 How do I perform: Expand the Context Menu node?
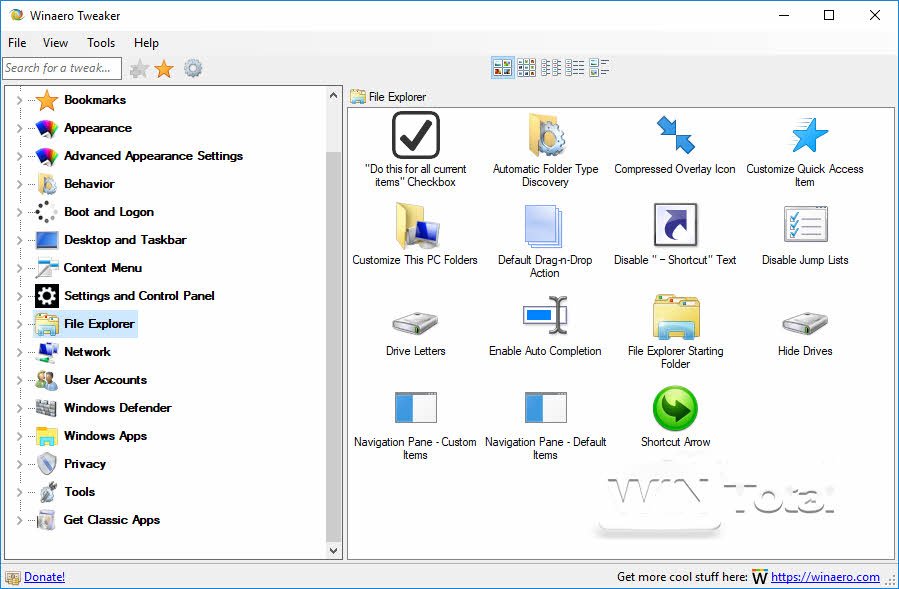pyautogui.click(x=19, y=268)
